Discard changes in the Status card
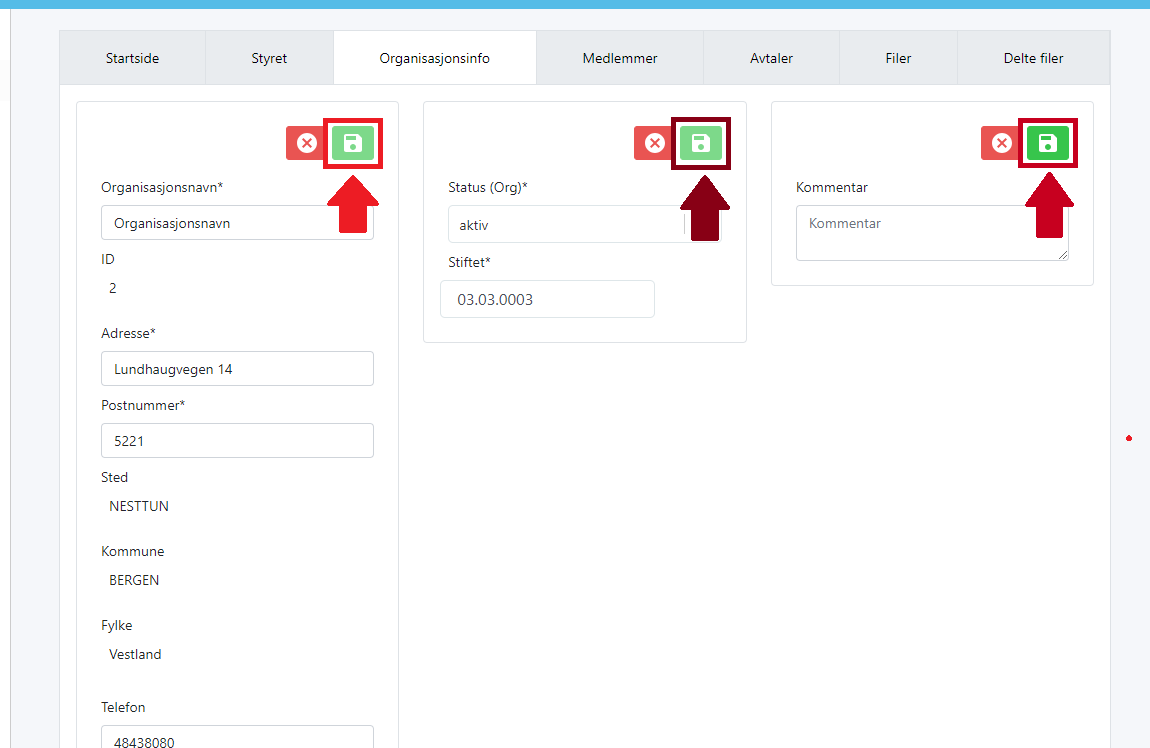This screenshot has height=748, width=1150. (655, 144)
